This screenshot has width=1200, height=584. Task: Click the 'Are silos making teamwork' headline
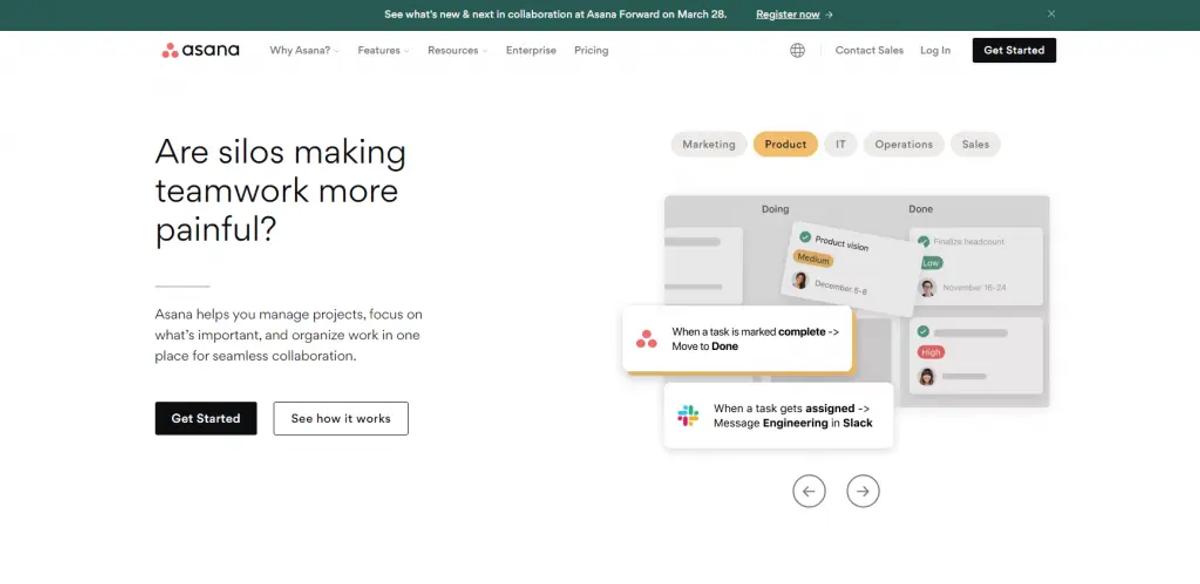coord(281,191)
